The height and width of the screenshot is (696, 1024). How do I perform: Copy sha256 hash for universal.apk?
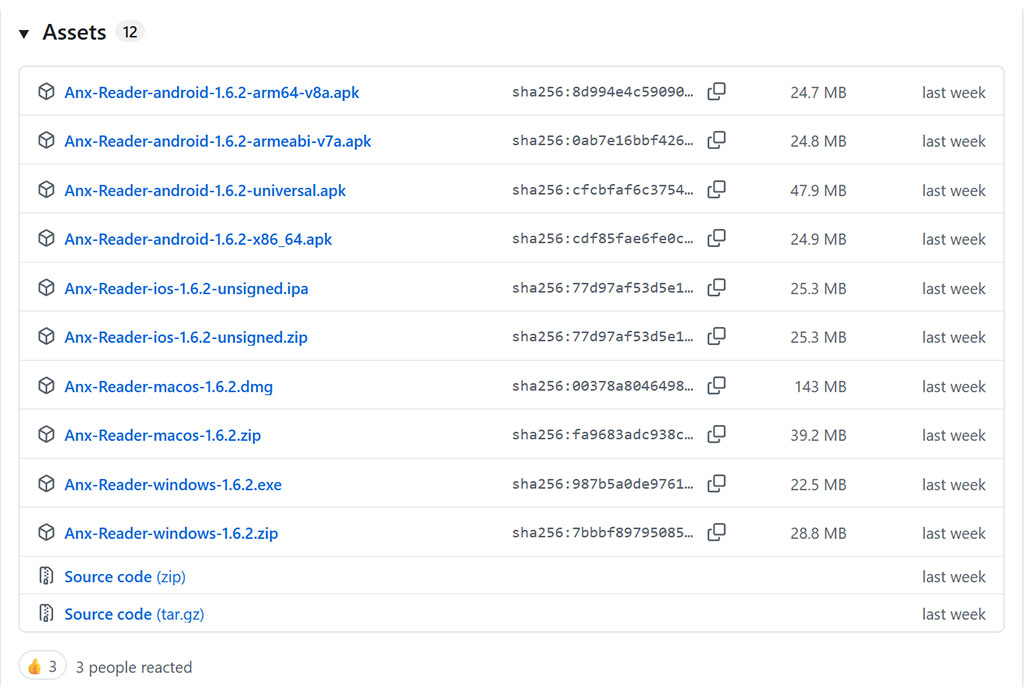pos(716,189)
